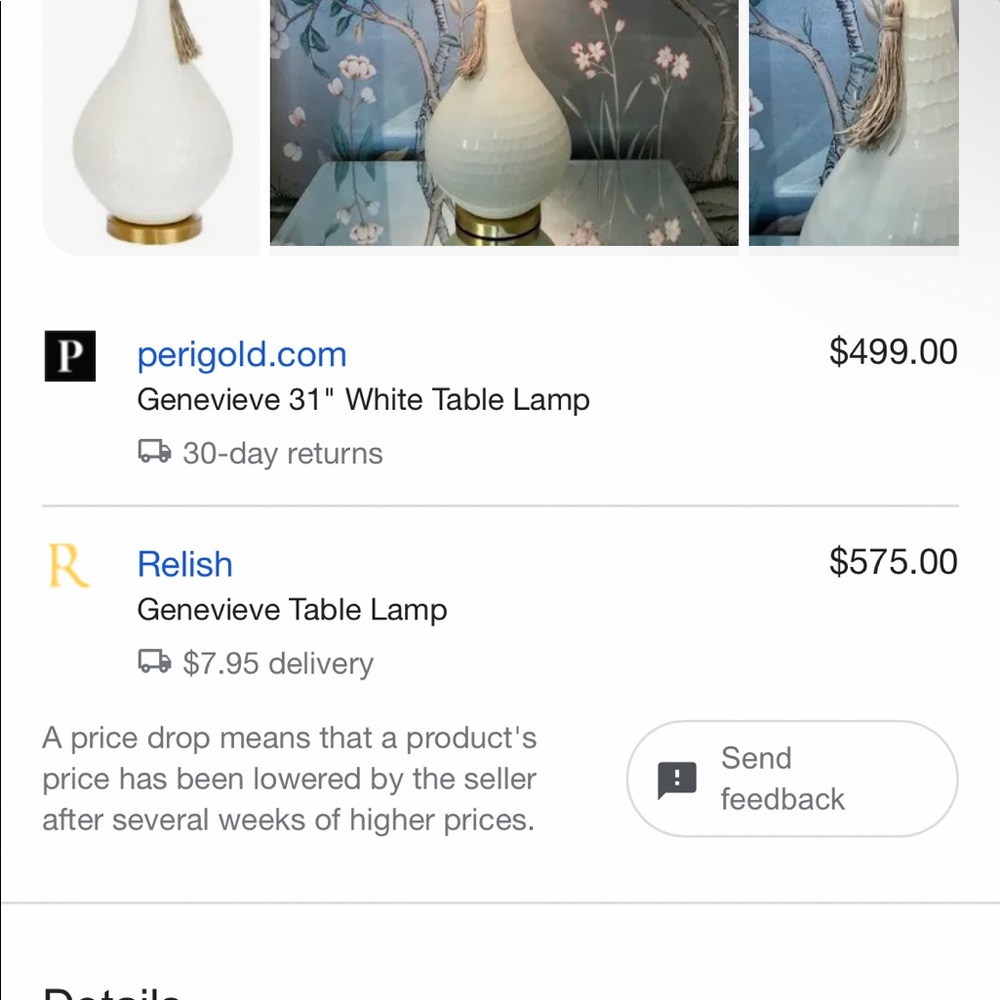
Task: Click the Send feedback label text
Action: 783,779
